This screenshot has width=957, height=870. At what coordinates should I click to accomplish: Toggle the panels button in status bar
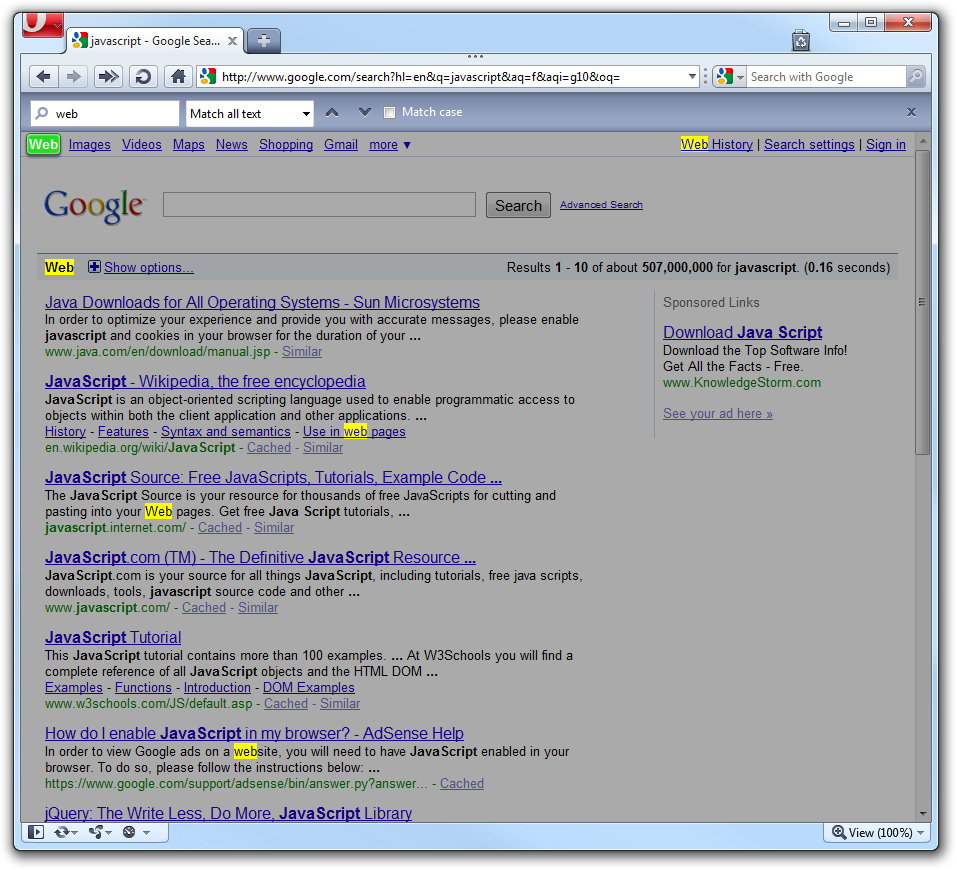tap(36, 832)
